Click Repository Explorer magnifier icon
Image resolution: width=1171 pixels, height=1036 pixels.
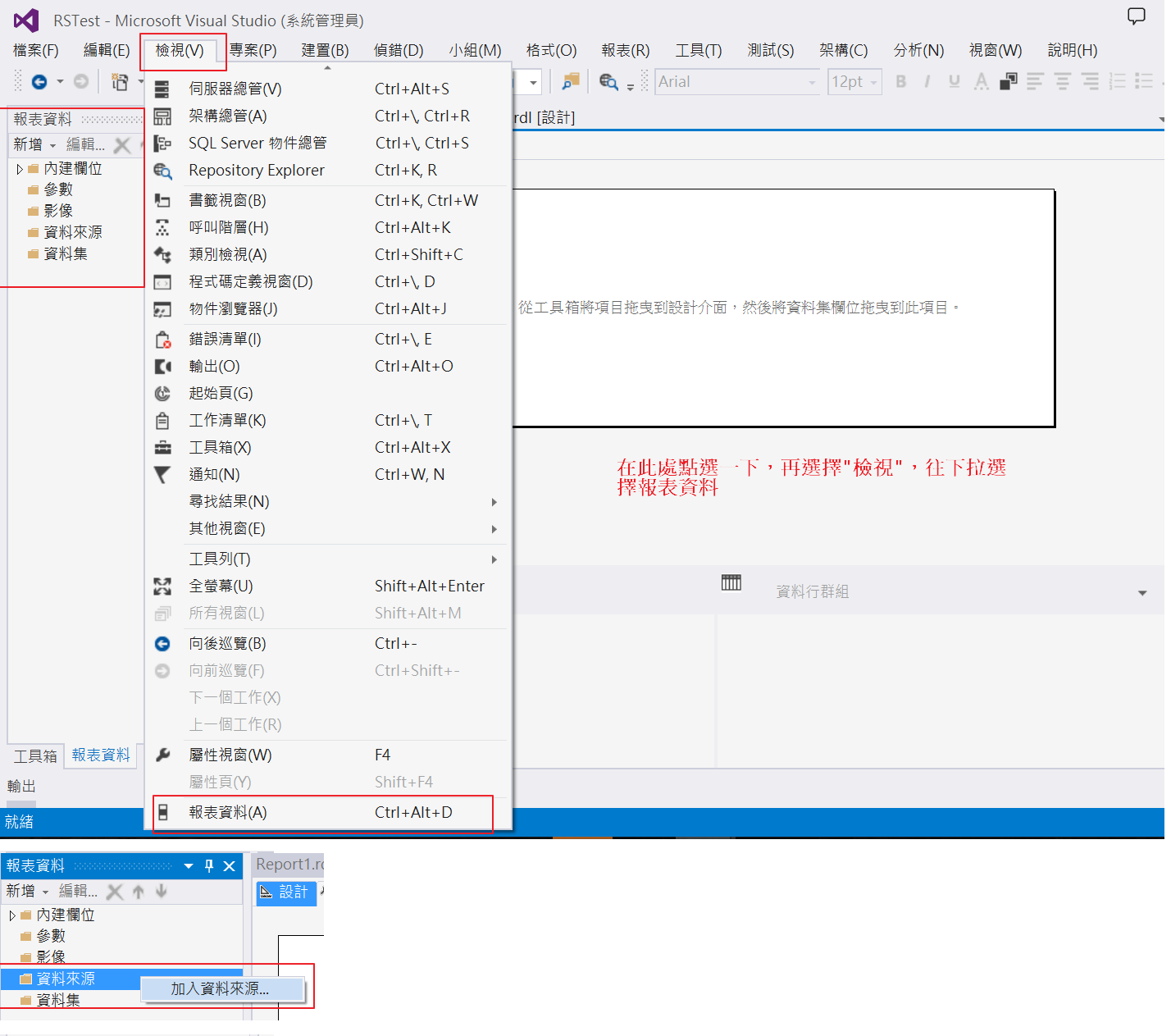[162, 171]
